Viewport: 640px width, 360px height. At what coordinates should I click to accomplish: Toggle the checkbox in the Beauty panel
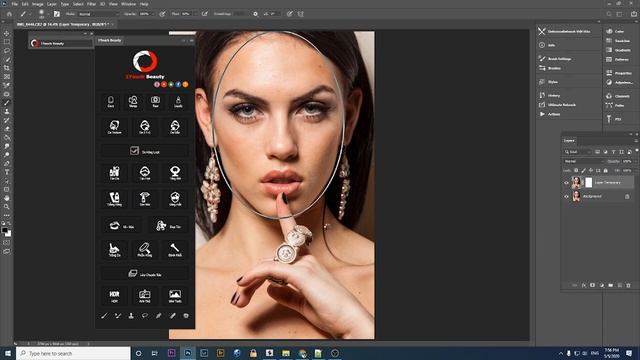(134, 151)
